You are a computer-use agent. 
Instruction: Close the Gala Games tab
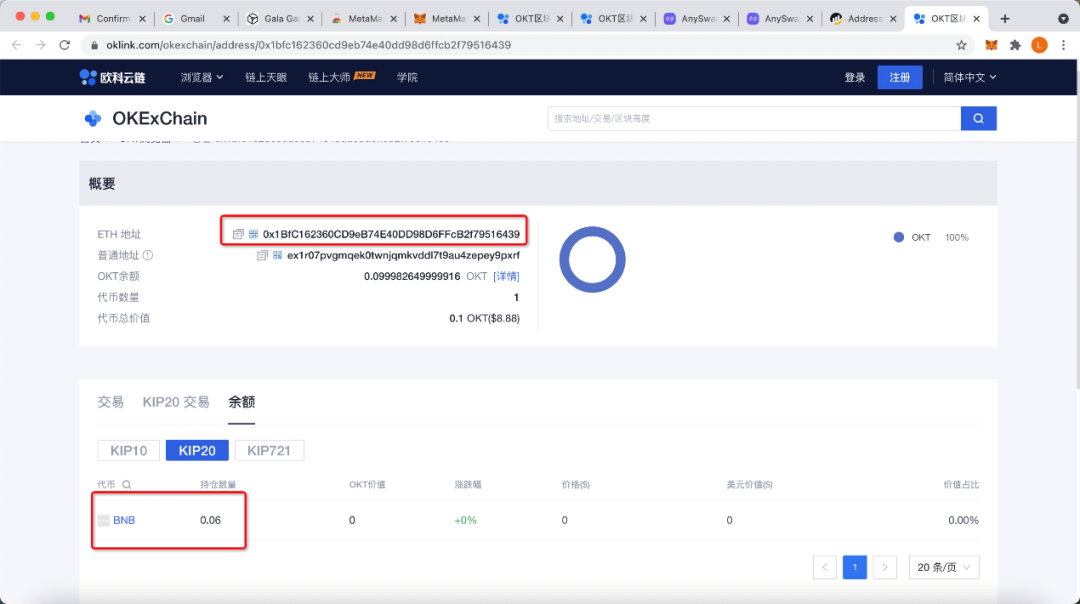pyautogui.click(x=310, y=19)
